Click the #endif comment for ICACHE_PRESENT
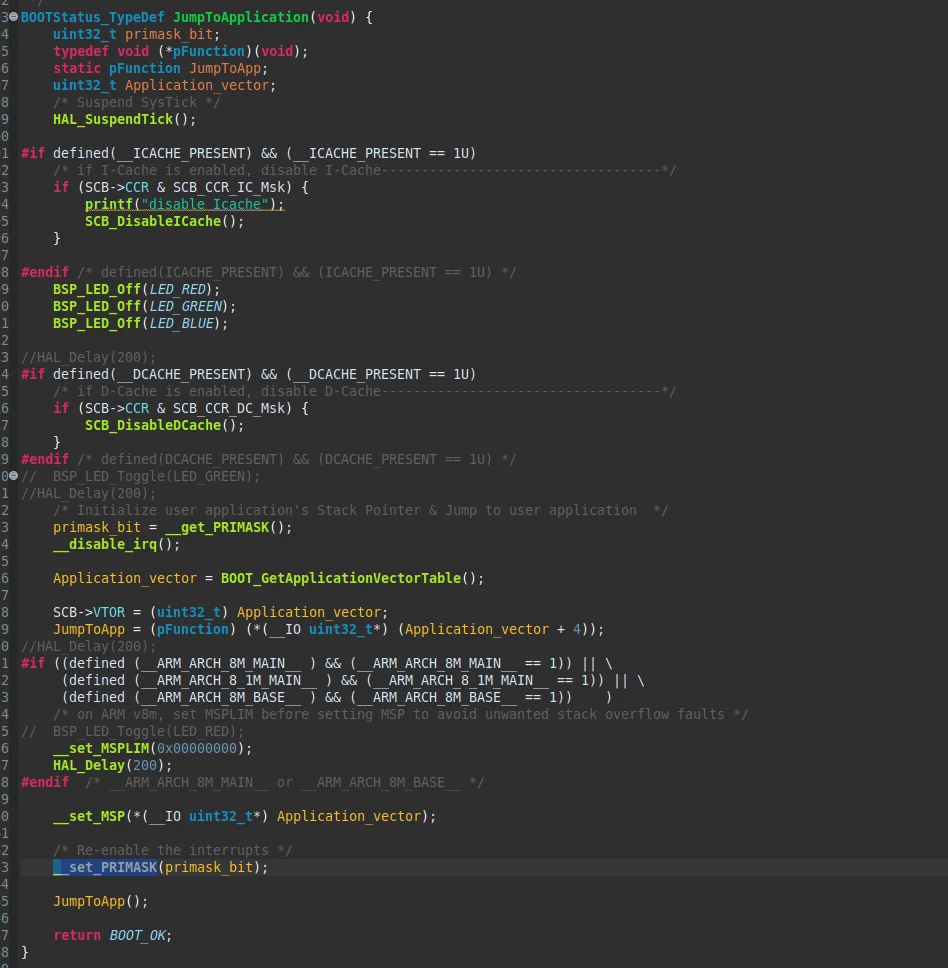The image size is (948, 968). point(296,272)
